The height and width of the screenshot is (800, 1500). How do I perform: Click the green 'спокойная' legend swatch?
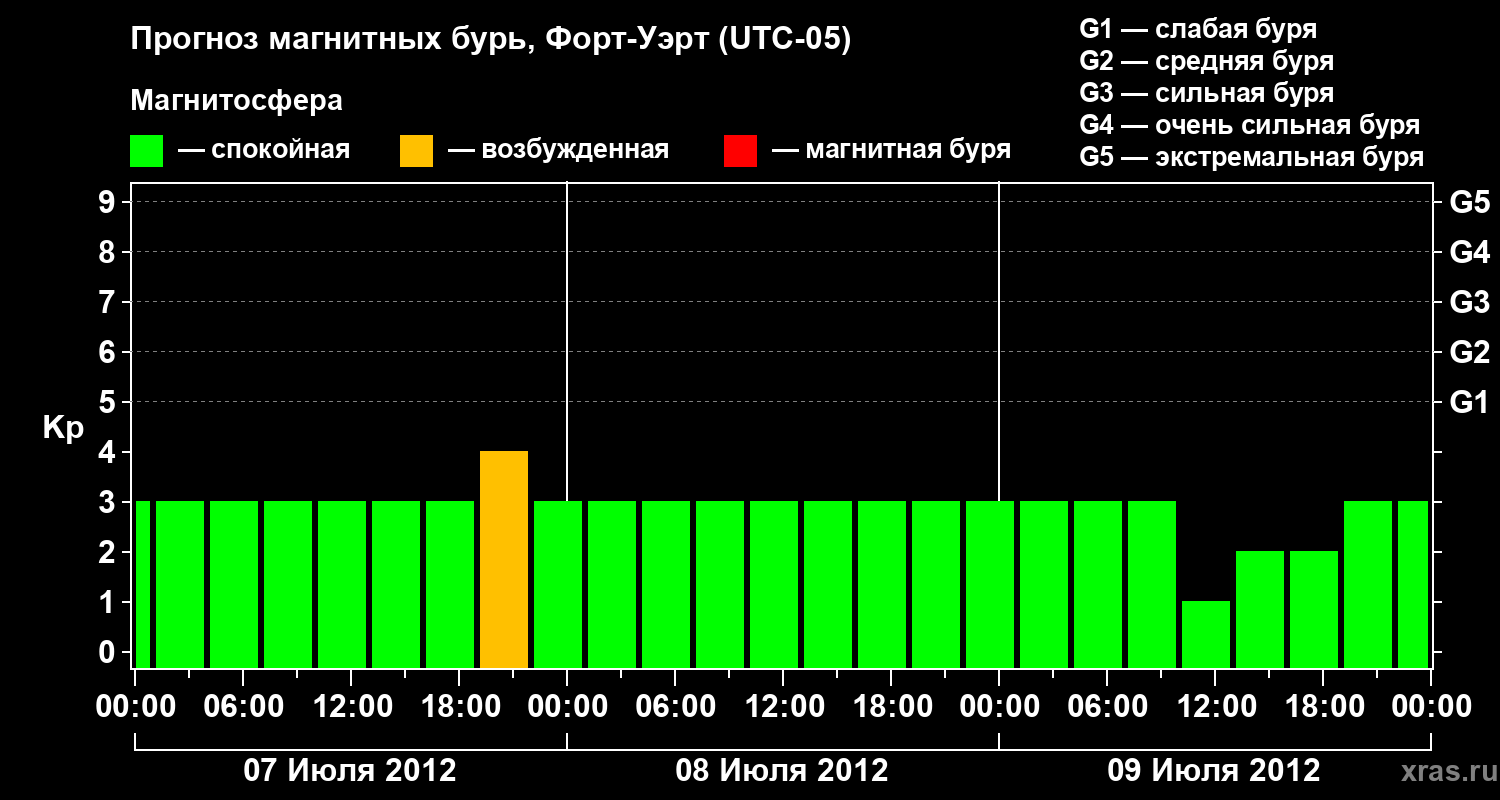pyautogui.click(x=147, y=151)
